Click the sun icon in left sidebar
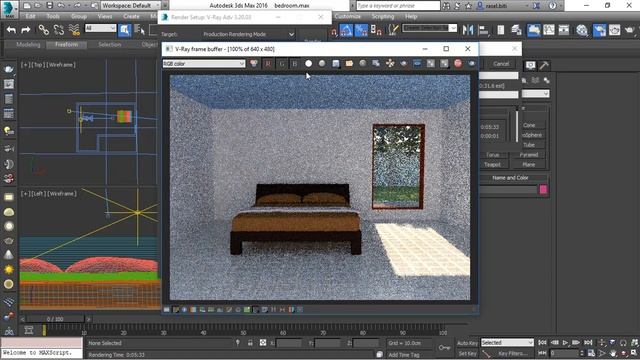 [9, 269]
